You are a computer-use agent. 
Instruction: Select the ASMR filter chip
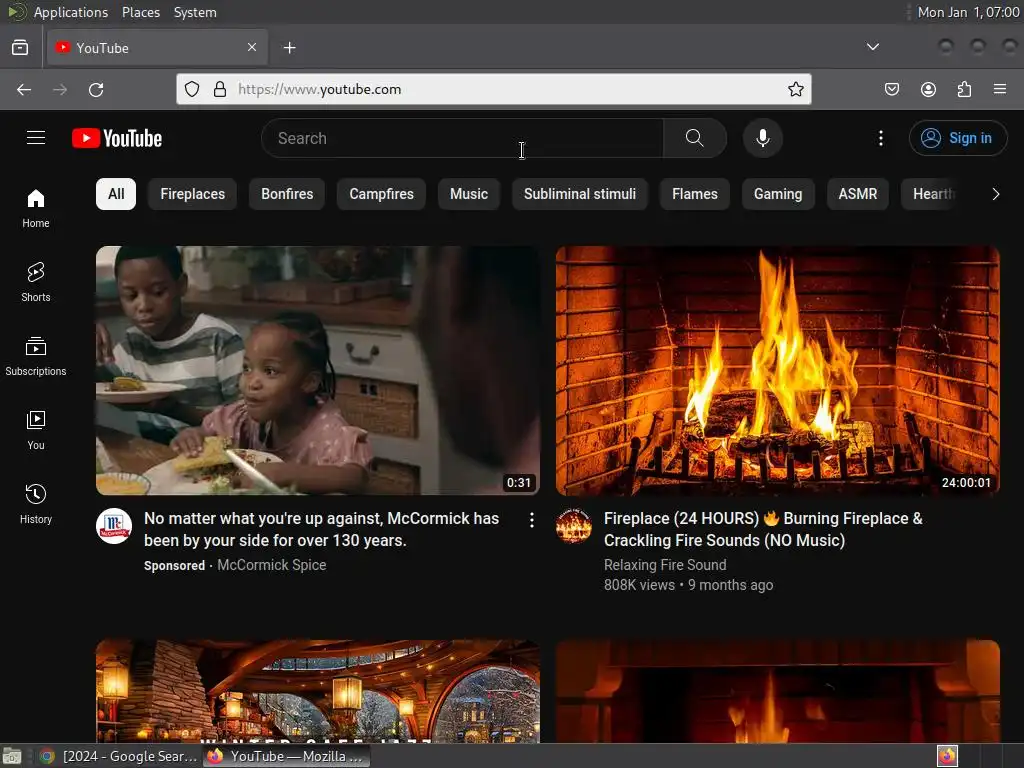(858, 194)
